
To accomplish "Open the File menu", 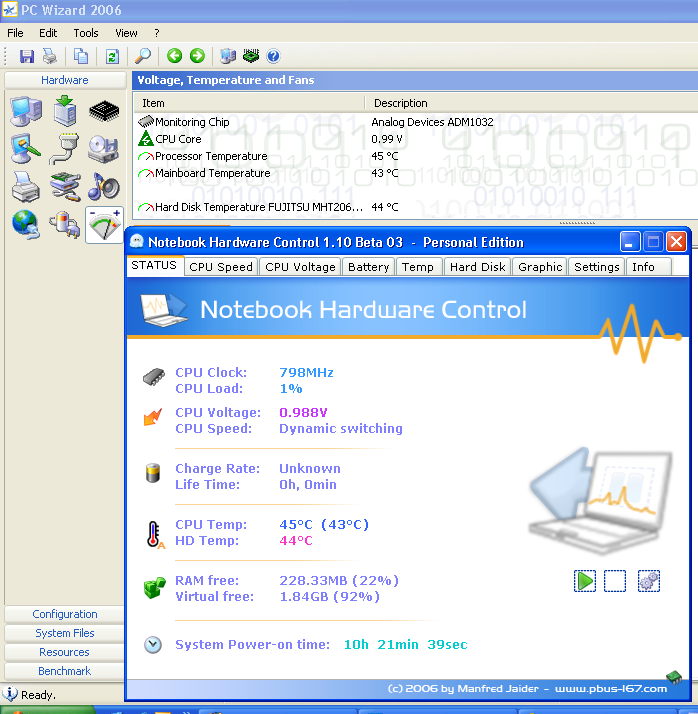I will pyautogui.click(x=15, y=33).
